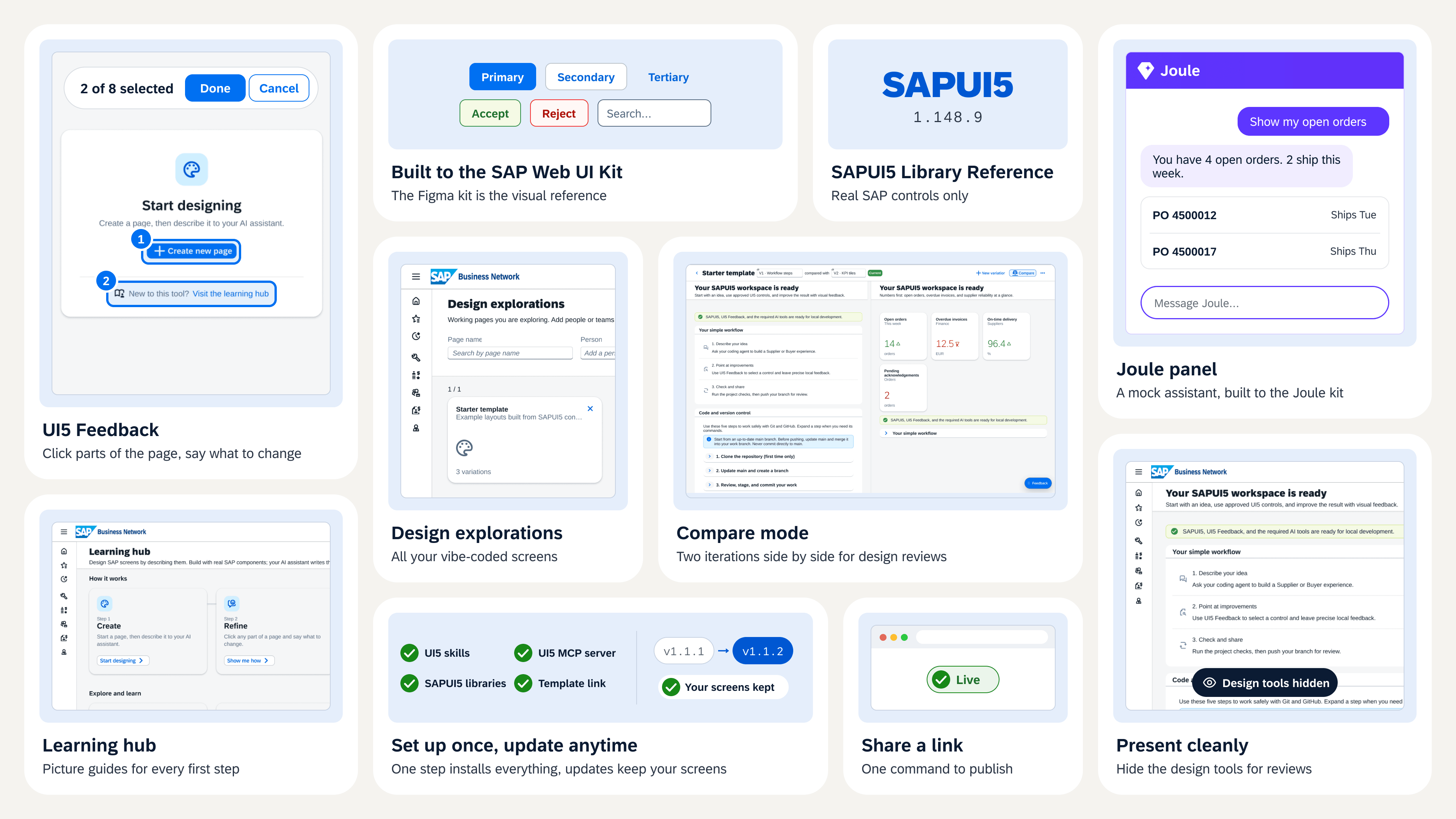1456x819 pixels.
Task: Close the Starter template card with X
Action: pyautogui.click(x=590, y=409)
